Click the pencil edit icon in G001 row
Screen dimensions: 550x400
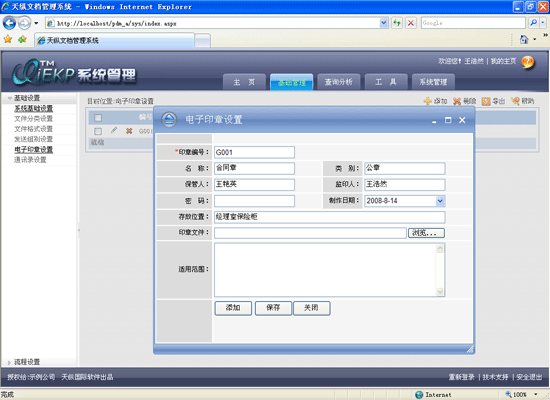(114, 131)
